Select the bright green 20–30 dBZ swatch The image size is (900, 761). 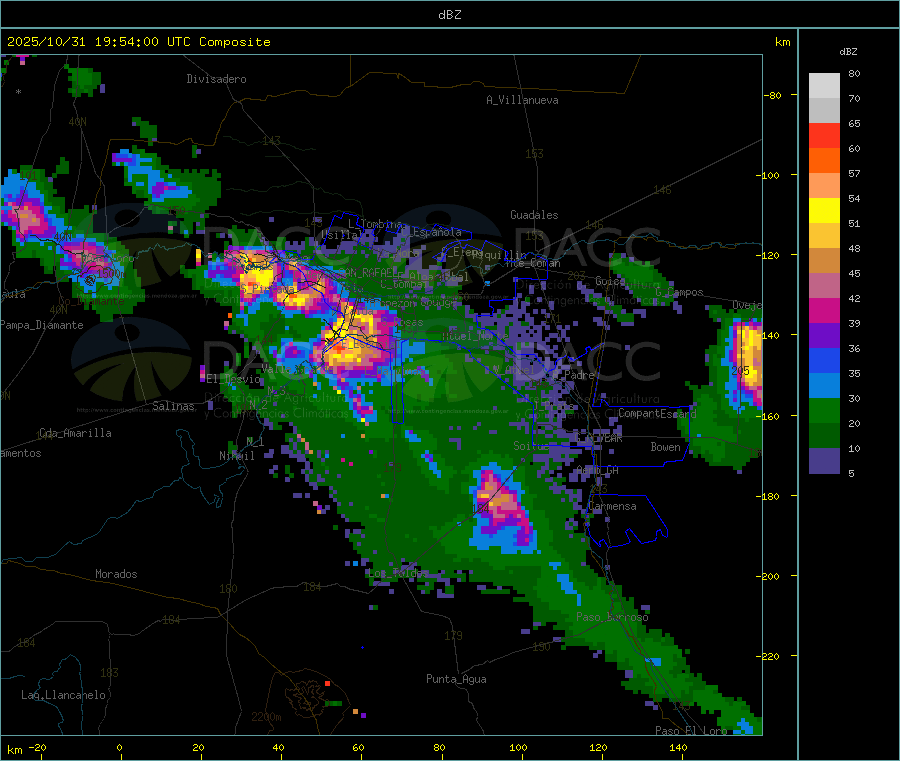pyautogui.click(x=824, y=411)
